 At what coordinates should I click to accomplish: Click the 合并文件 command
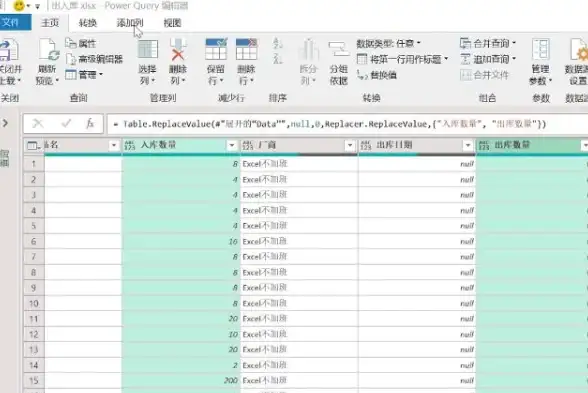pyautogui.click(x=484, y=75)
